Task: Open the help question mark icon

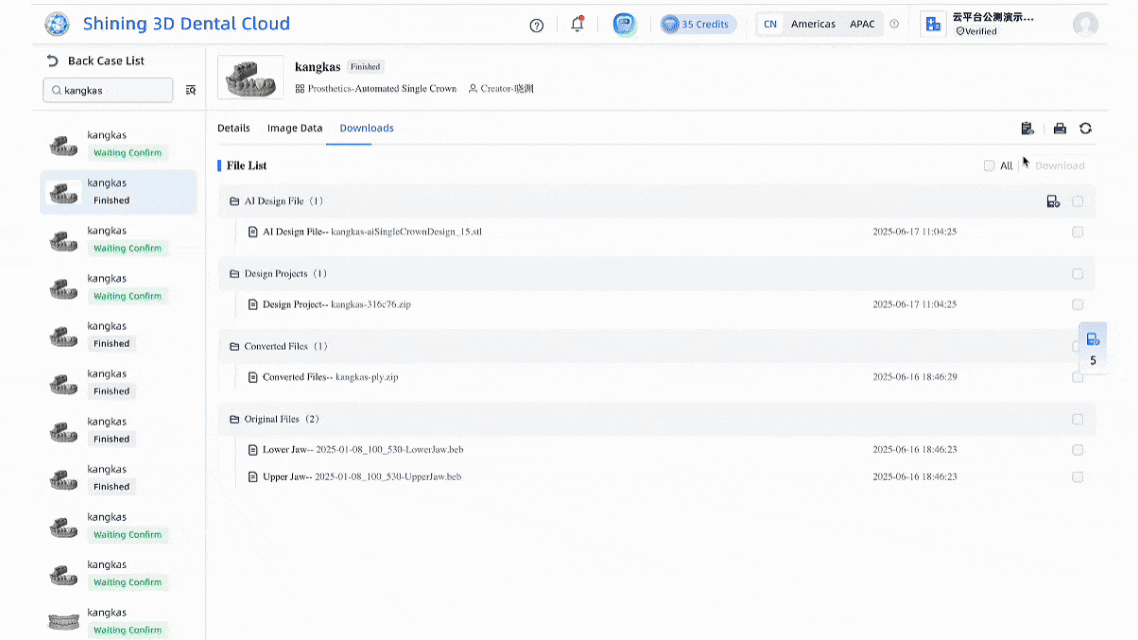Action: tap(536, 25)
